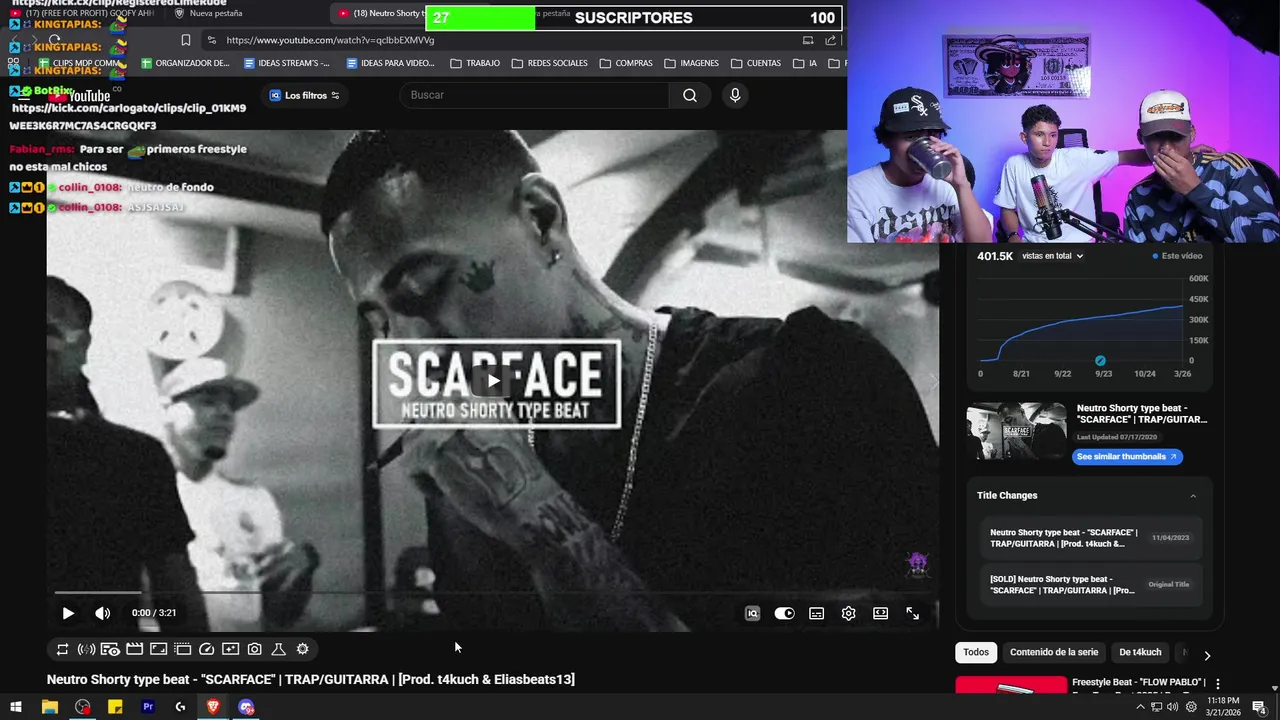Toggle the loop video button below the player

click(62, 649)
